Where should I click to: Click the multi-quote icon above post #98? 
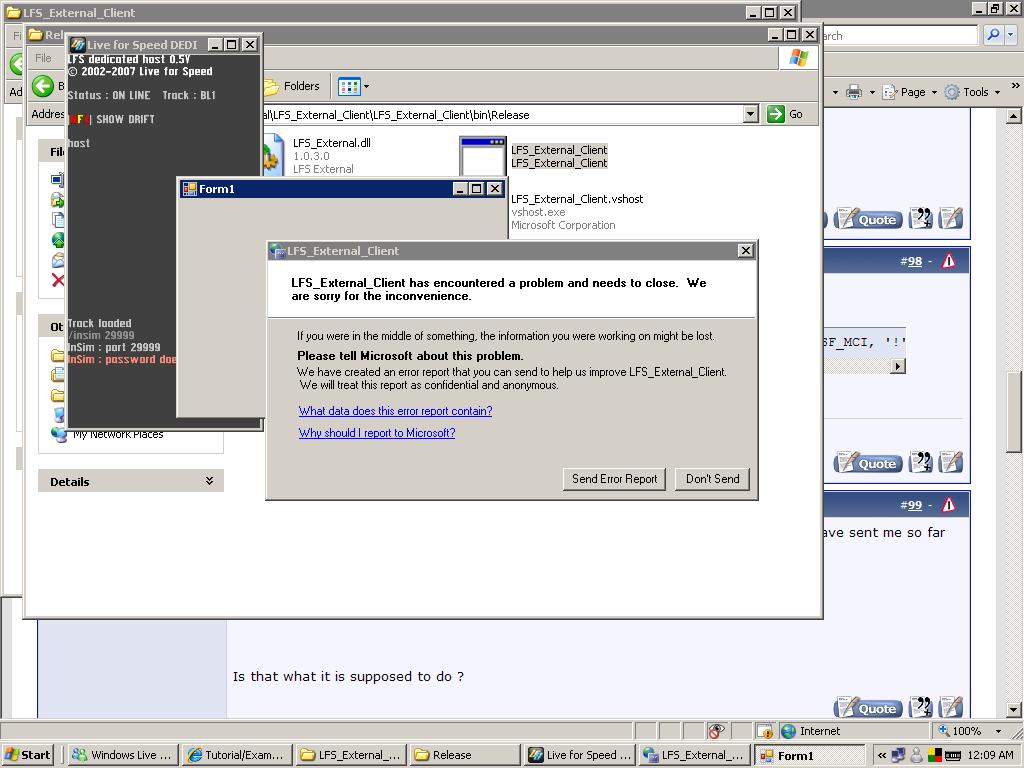921,219
